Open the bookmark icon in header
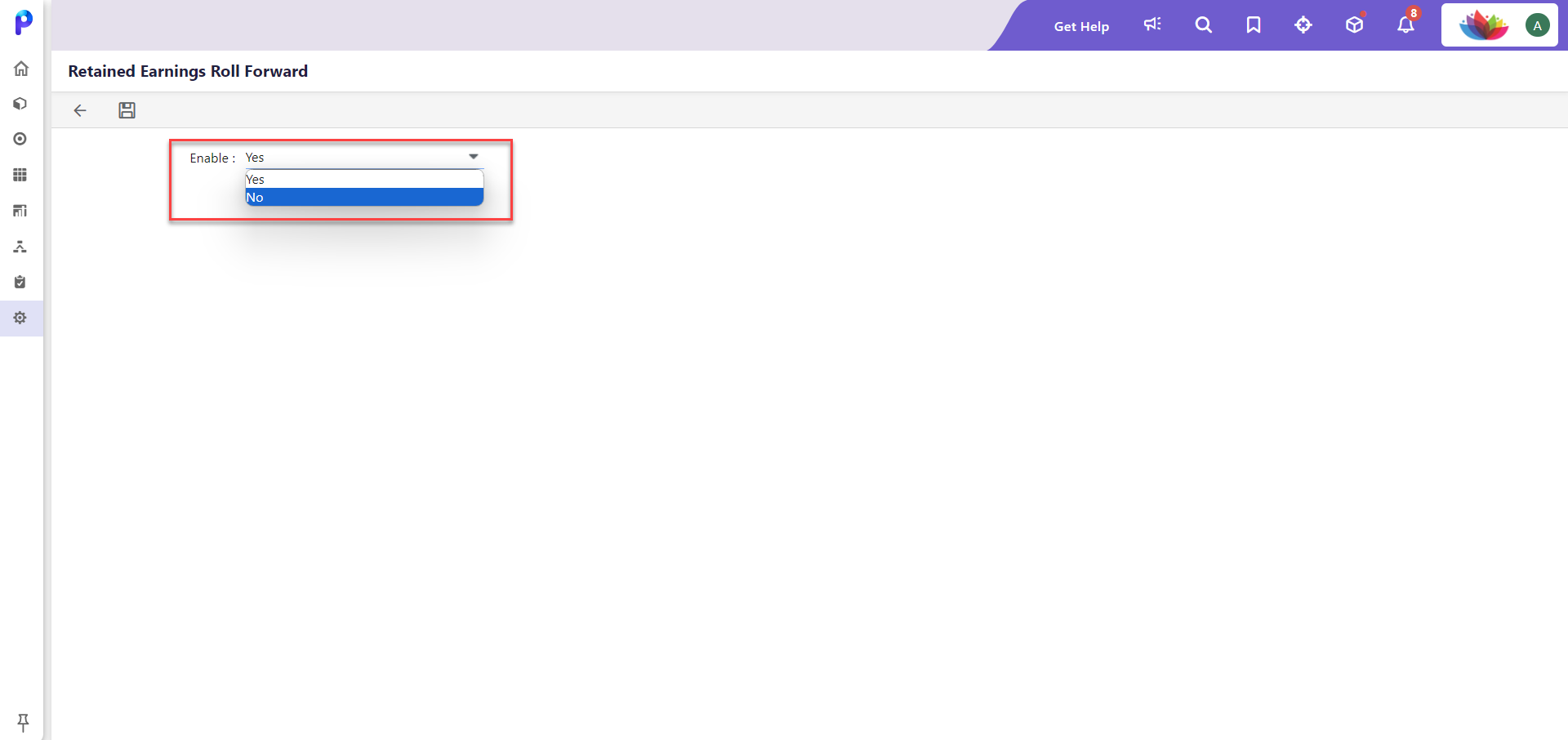The image size is (1568, 740). tap(1254, 25)
